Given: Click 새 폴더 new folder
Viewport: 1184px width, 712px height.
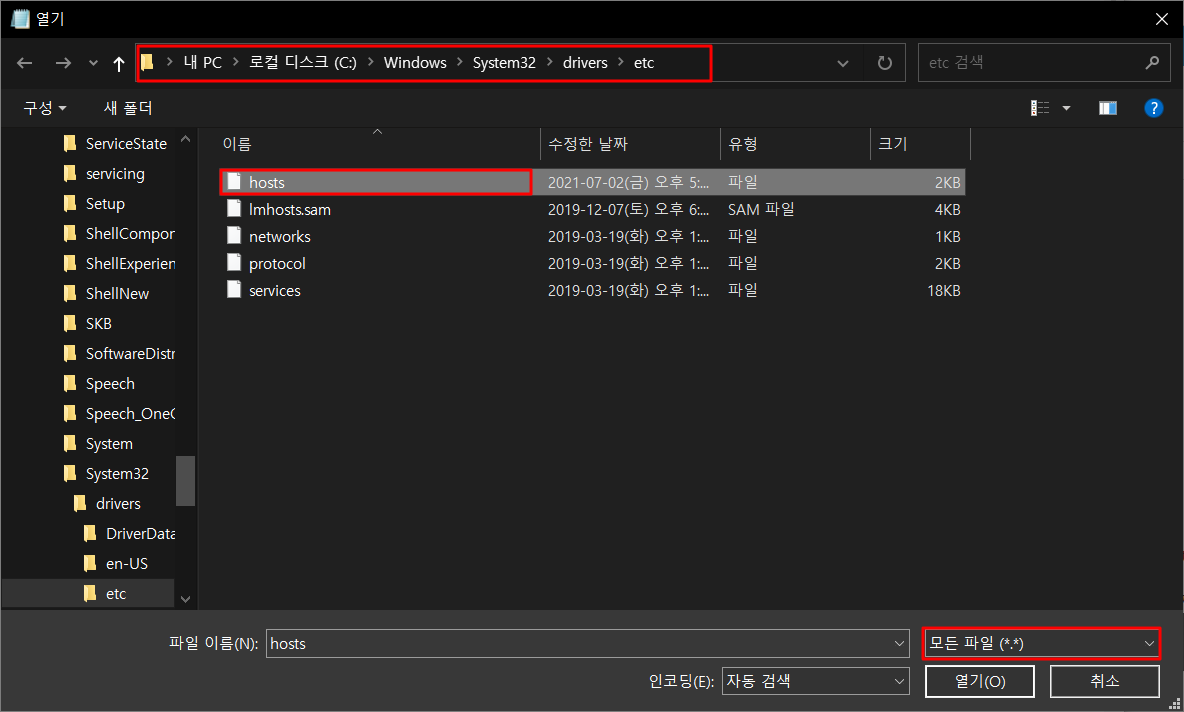Looking at the screenshot, I should (x=128, y=108).
